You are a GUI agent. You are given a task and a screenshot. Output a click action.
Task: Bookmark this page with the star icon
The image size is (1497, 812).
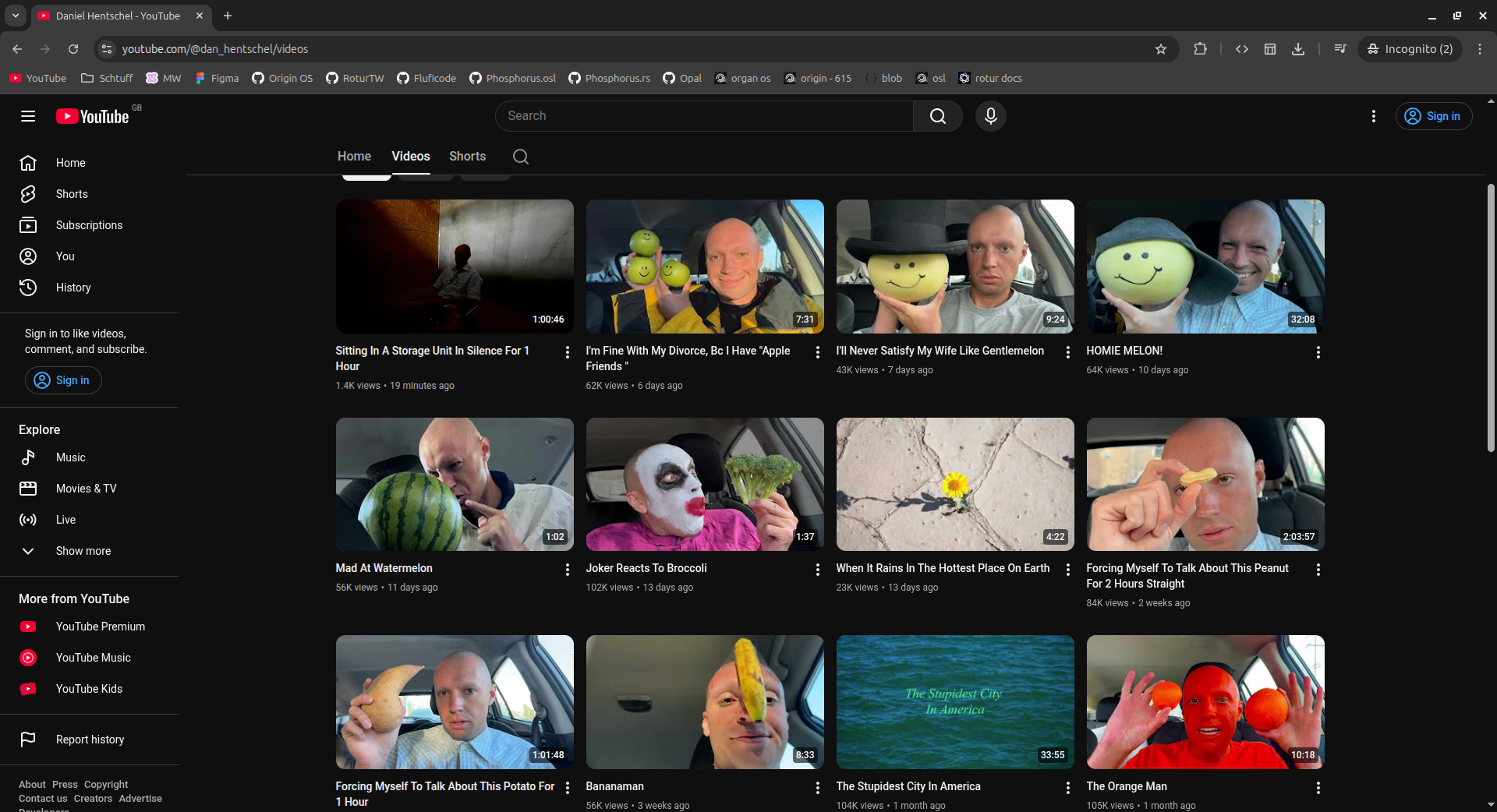point(1161,49)
